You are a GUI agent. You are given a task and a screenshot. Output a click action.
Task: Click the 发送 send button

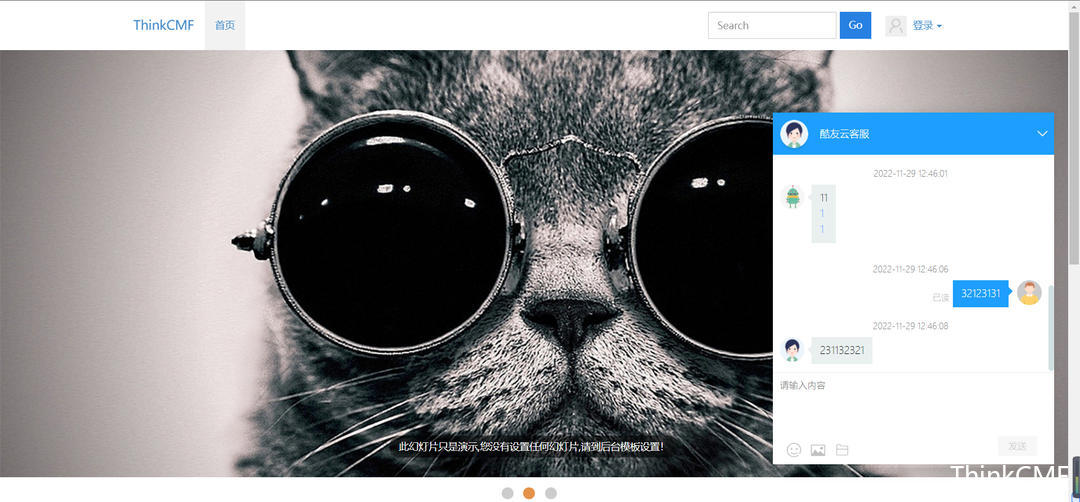[1017, 446]
